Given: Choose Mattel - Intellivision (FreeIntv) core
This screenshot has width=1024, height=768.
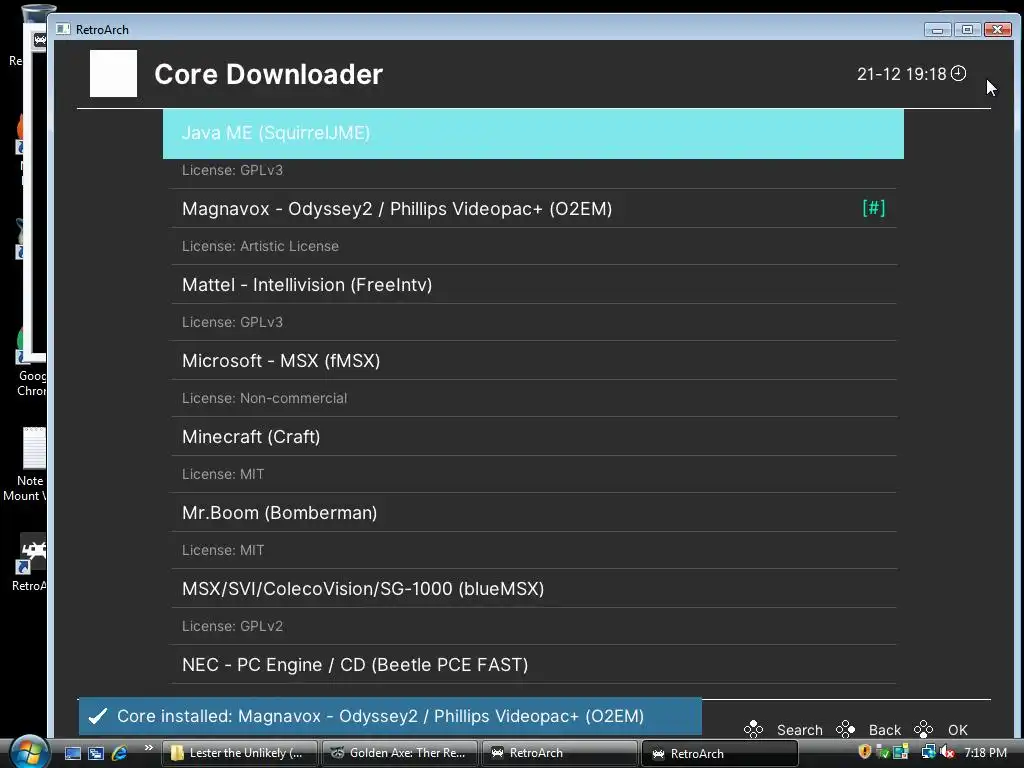Looking at the screenshot, I should [x=533, y=285].
